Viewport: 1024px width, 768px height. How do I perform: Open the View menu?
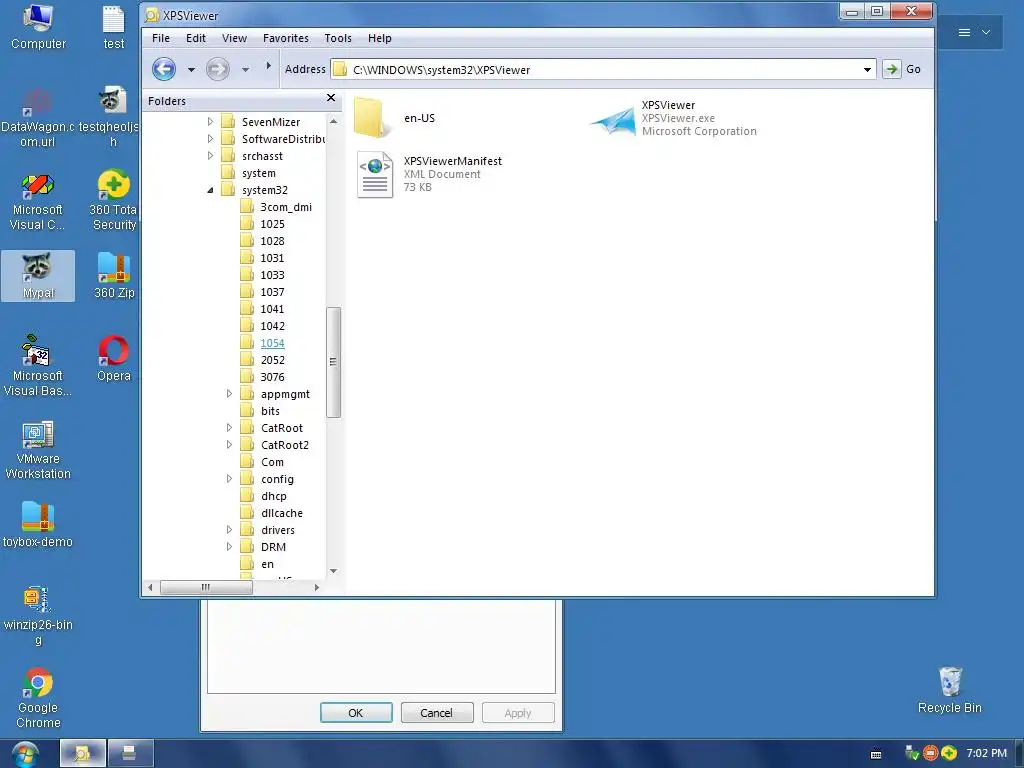(x=234, y=38)
